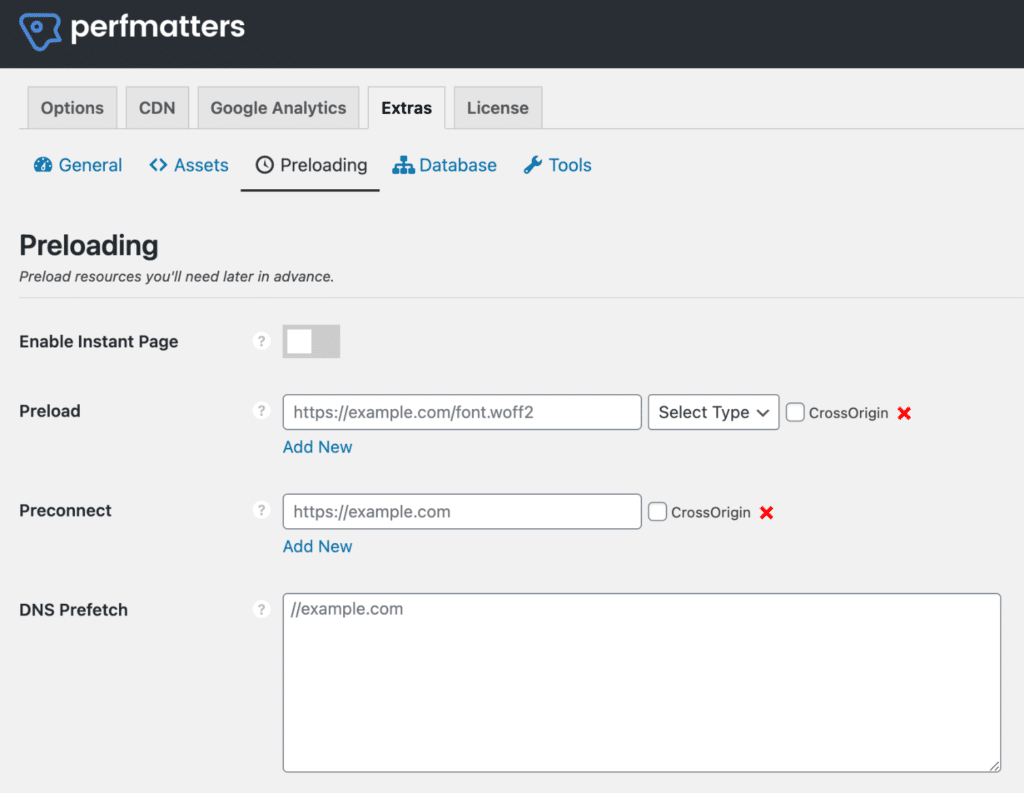Click the Preloading clock icon
This screenshot has height=793, width=1024.
pyautogui.click(x=264, y=165)
